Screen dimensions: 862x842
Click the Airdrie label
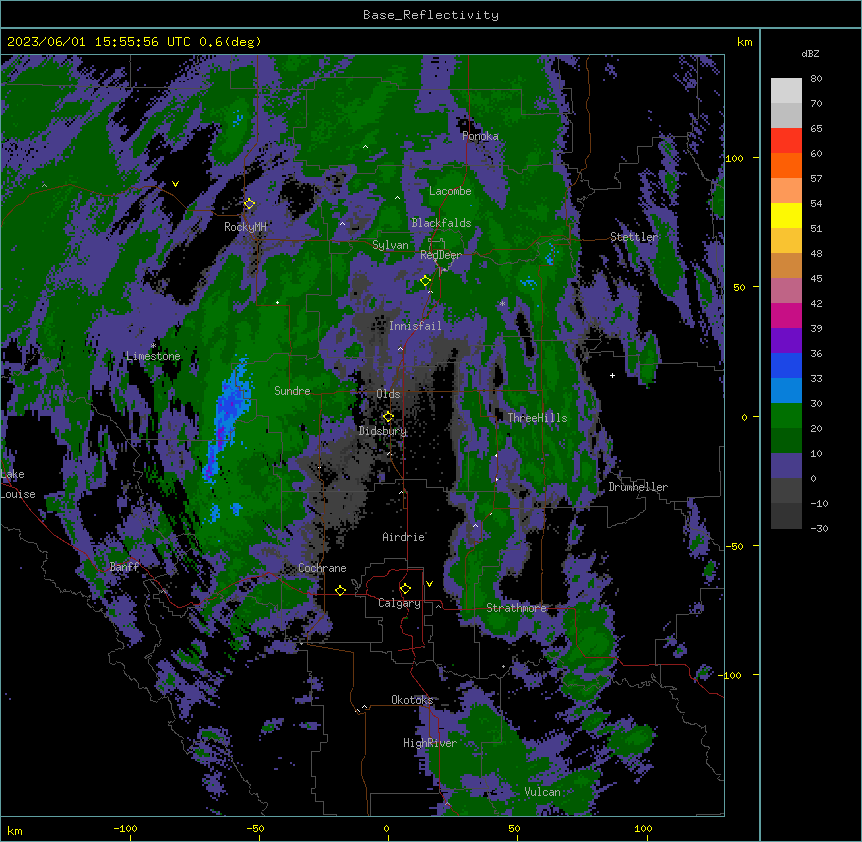(404, 537)
